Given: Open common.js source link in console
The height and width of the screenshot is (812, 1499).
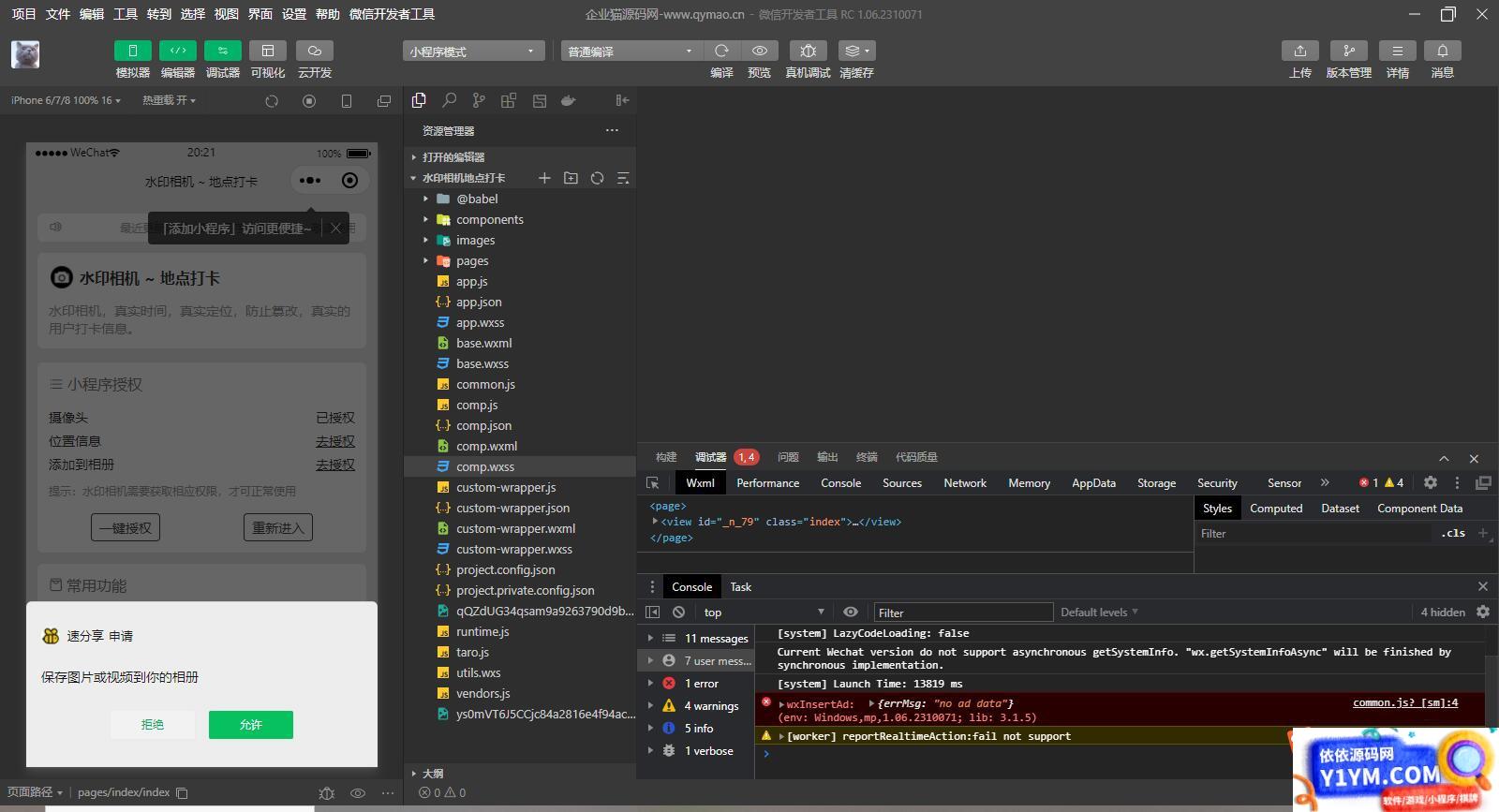Looking at the screenshot, I should [1405, 702].
